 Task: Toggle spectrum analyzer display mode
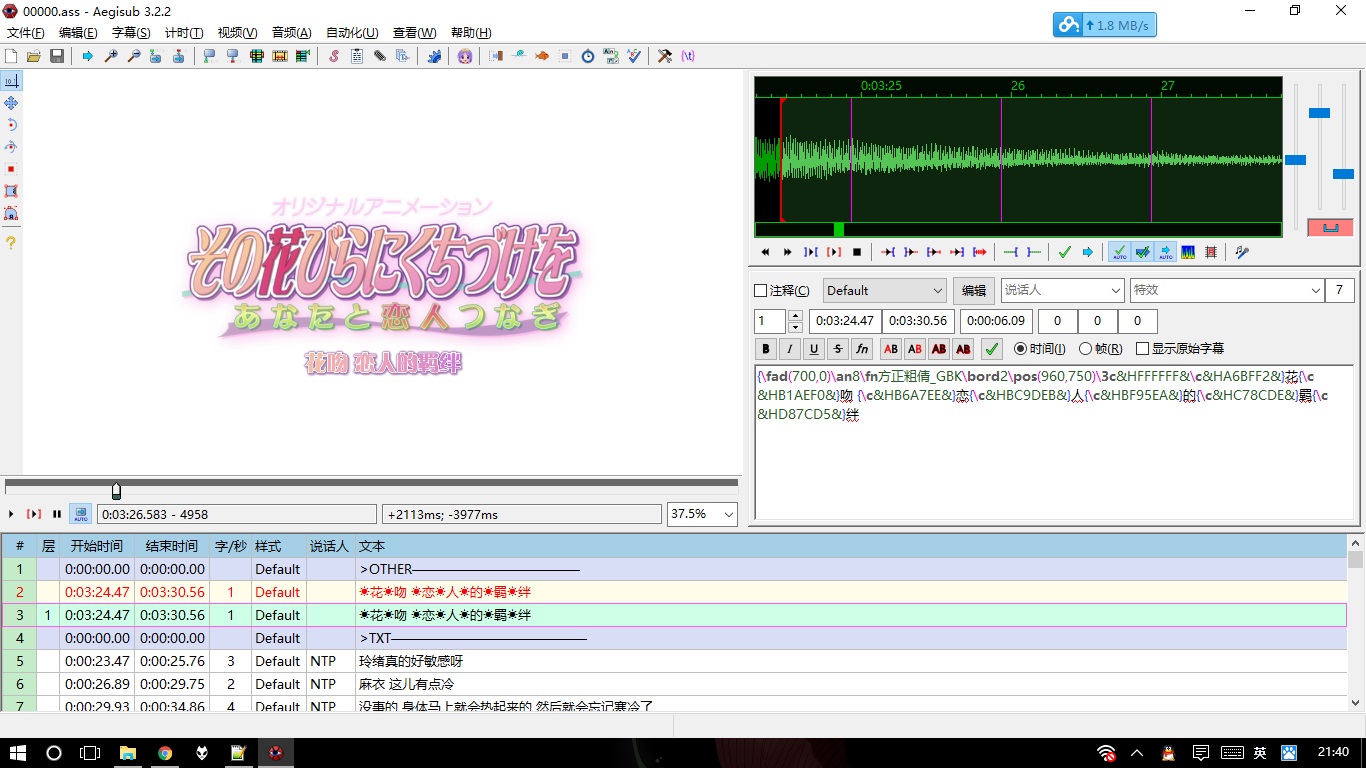1188,252
